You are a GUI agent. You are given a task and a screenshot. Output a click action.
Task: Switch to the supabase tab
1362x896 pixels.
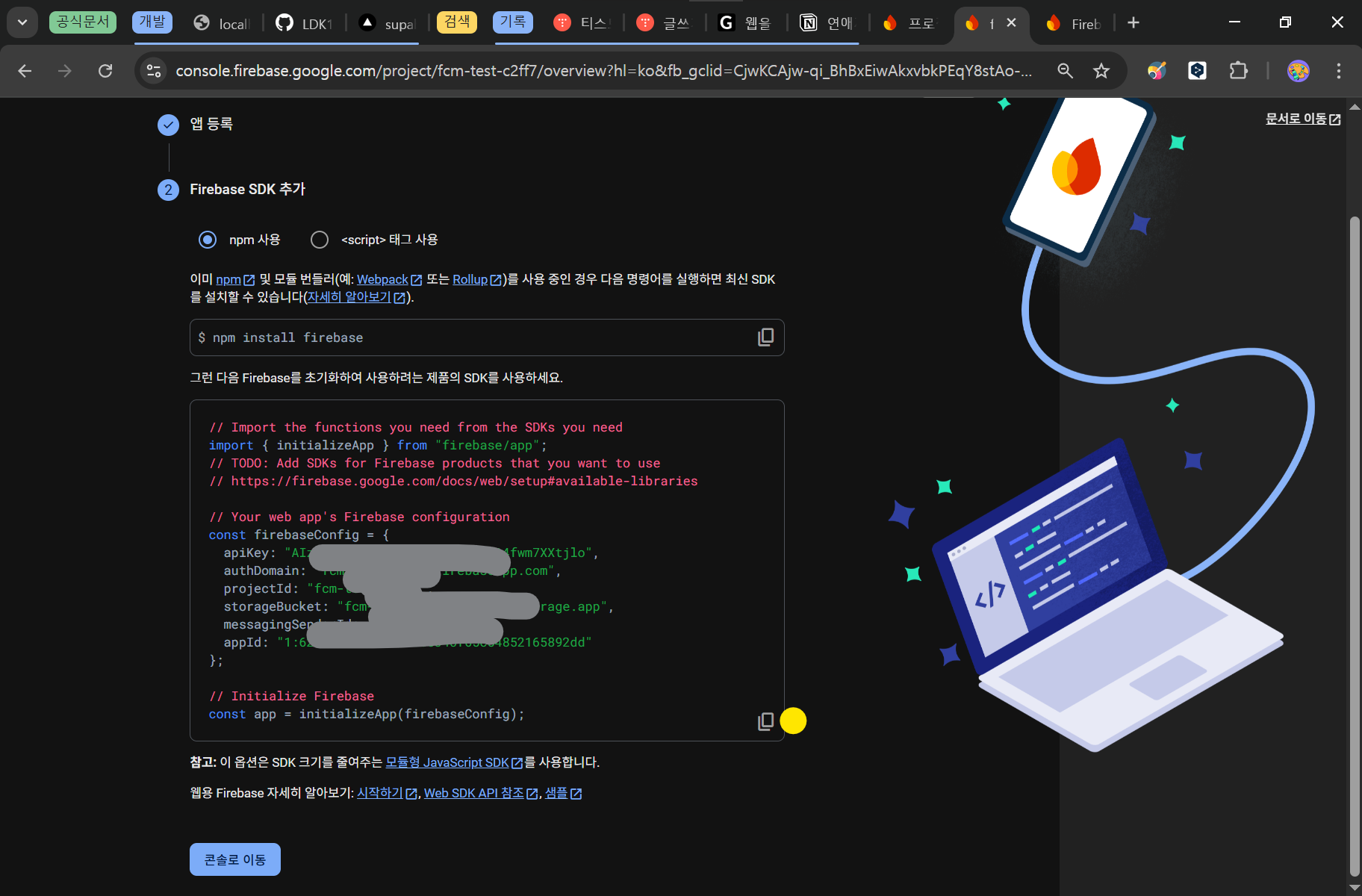point(387,23)
